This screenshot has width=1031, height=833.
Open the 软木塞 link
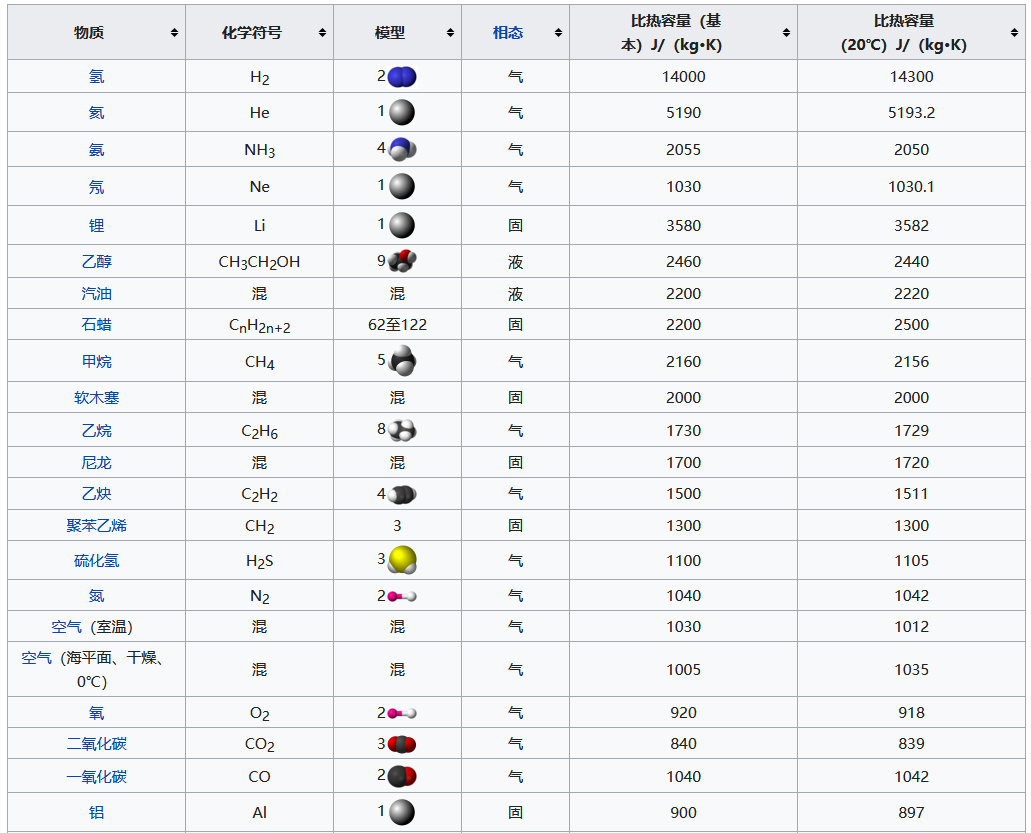click(x=97, y=397)
